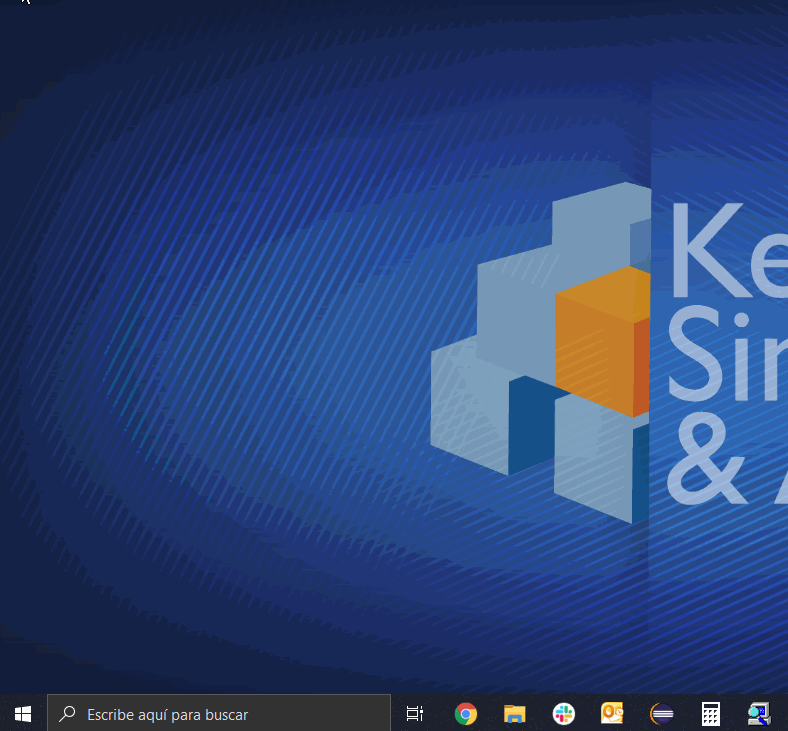Image resolution: width=788 pixels, height=731 pixels.
Task: Open Slack from the taskbar
Action: point(564,713)
